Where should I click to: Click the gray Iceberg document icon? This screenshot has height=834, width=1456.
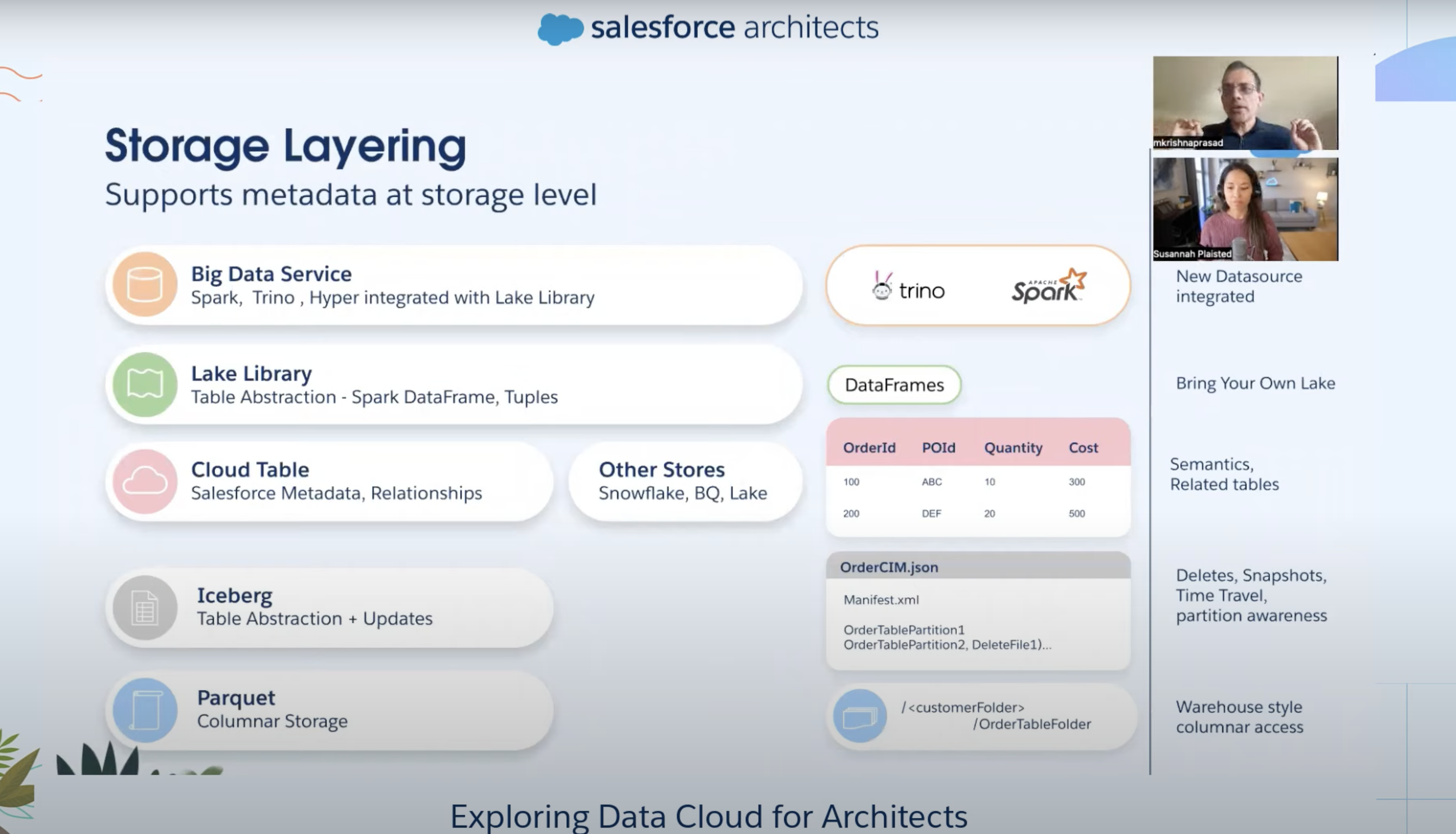click(145, 608)
